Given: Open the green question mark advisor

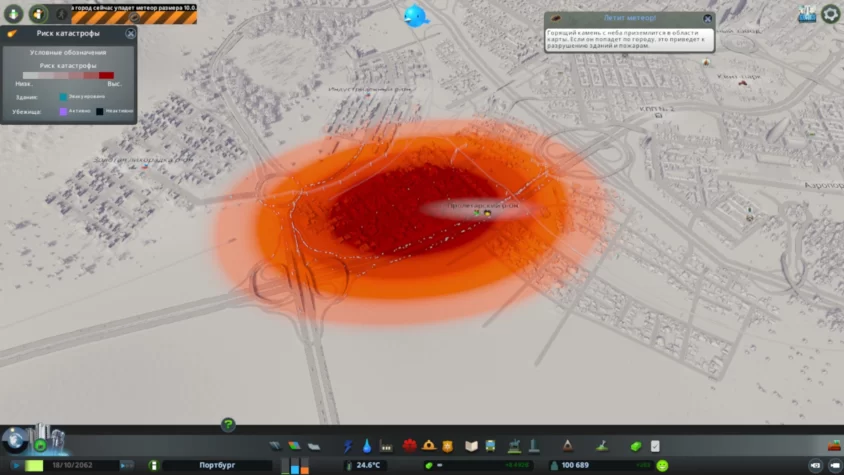Looking at the screenshot, I should (x=228, y=424).
